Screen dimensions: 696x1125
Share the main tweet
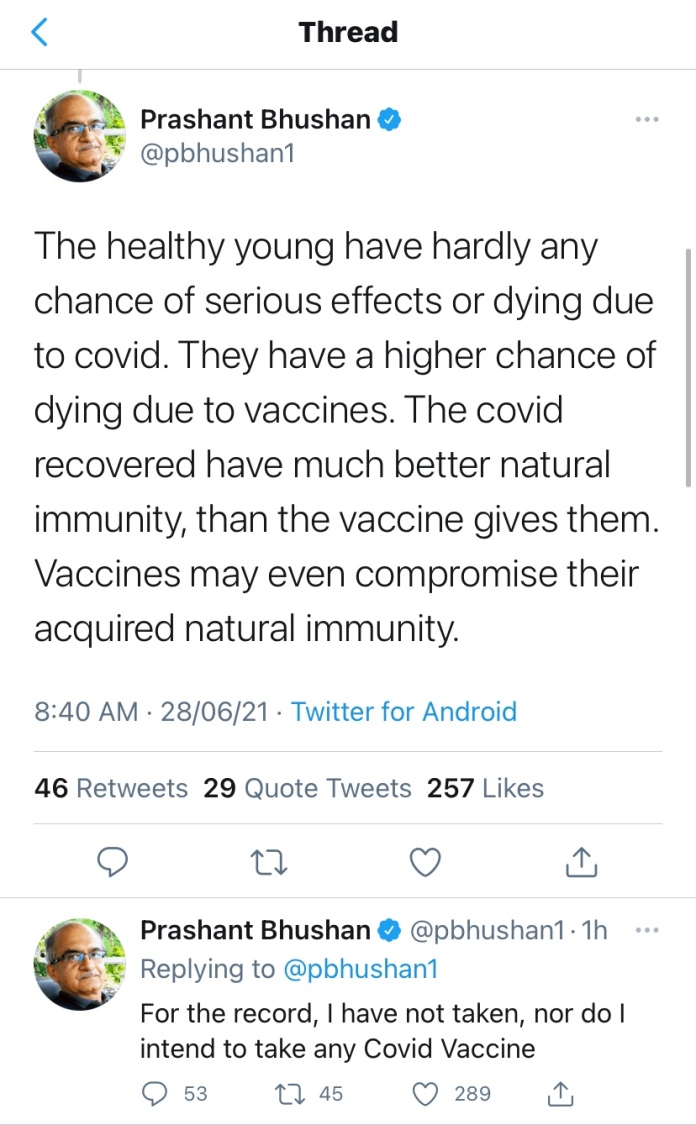click(581, 860)
